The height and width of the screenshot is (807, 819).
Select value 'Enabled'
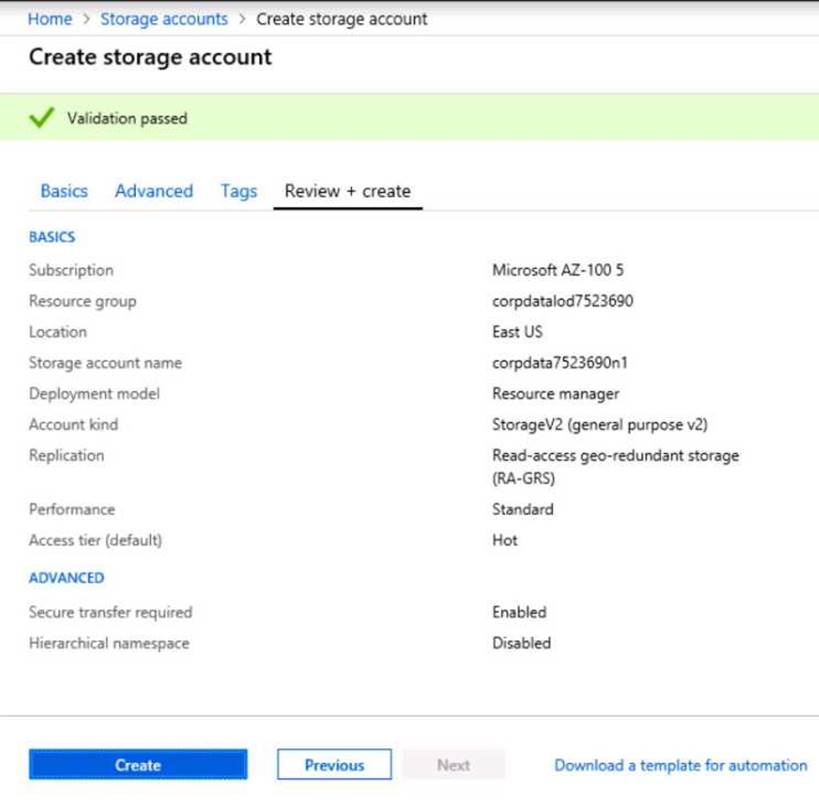click(519, 612)
